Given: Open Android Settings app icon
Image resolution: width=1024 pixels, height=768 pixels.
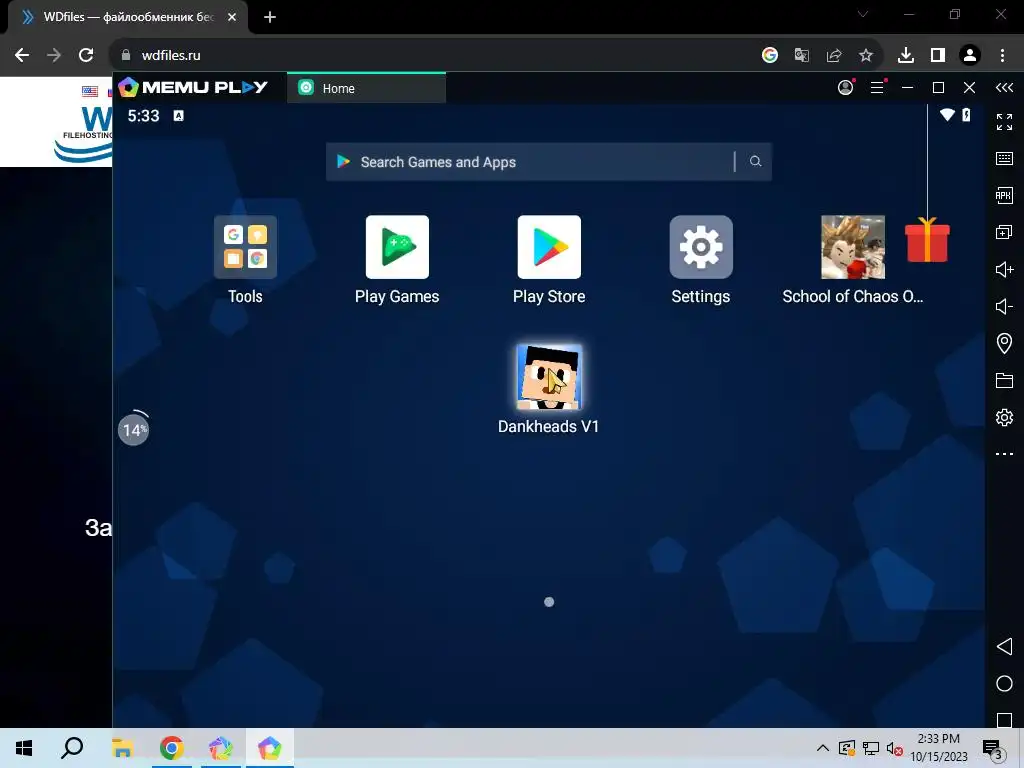Looking at the screenshot, I should (x=701, y=247).
